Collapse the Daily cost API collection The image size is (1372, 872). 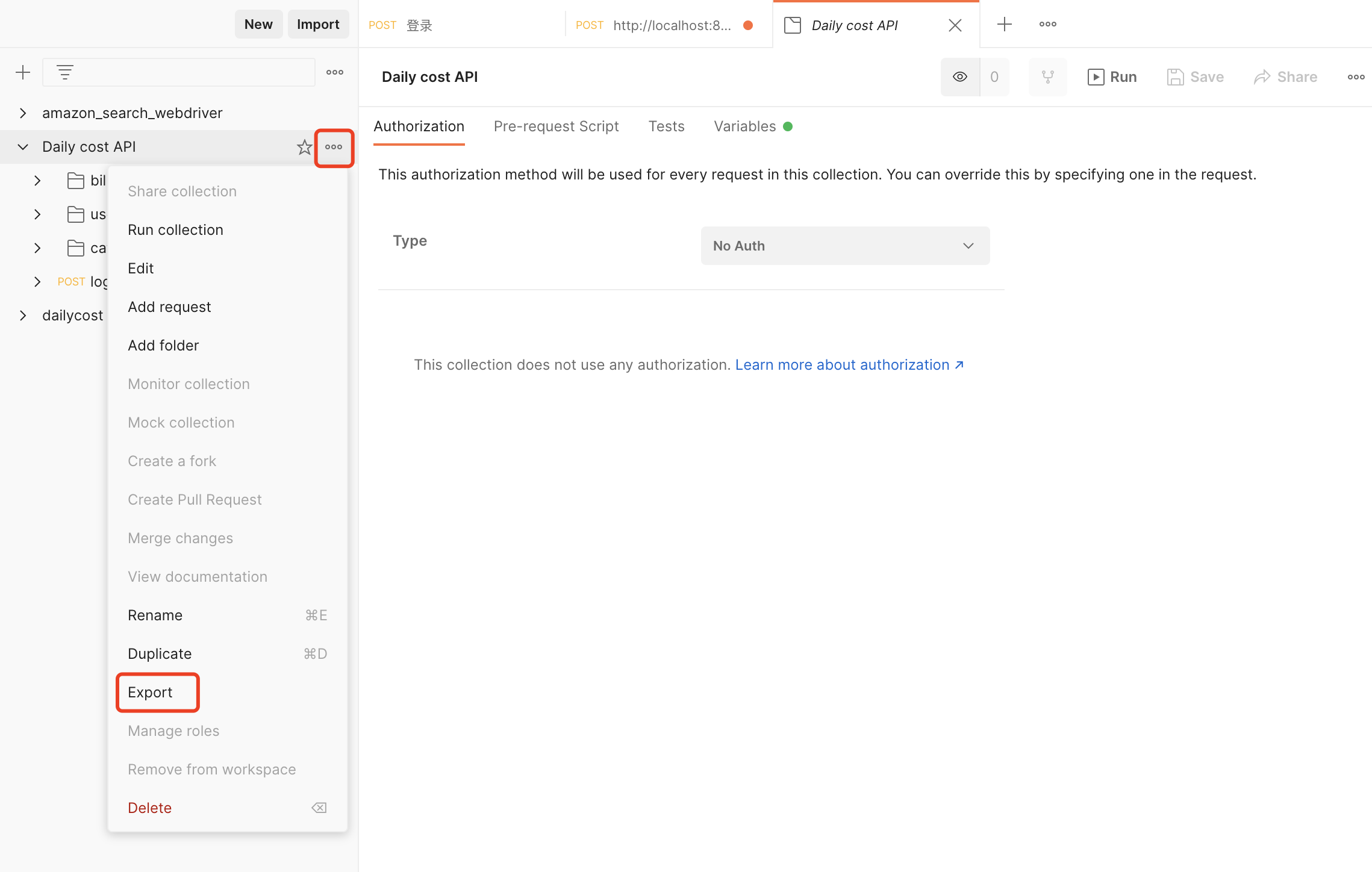(x=23, y=147)
